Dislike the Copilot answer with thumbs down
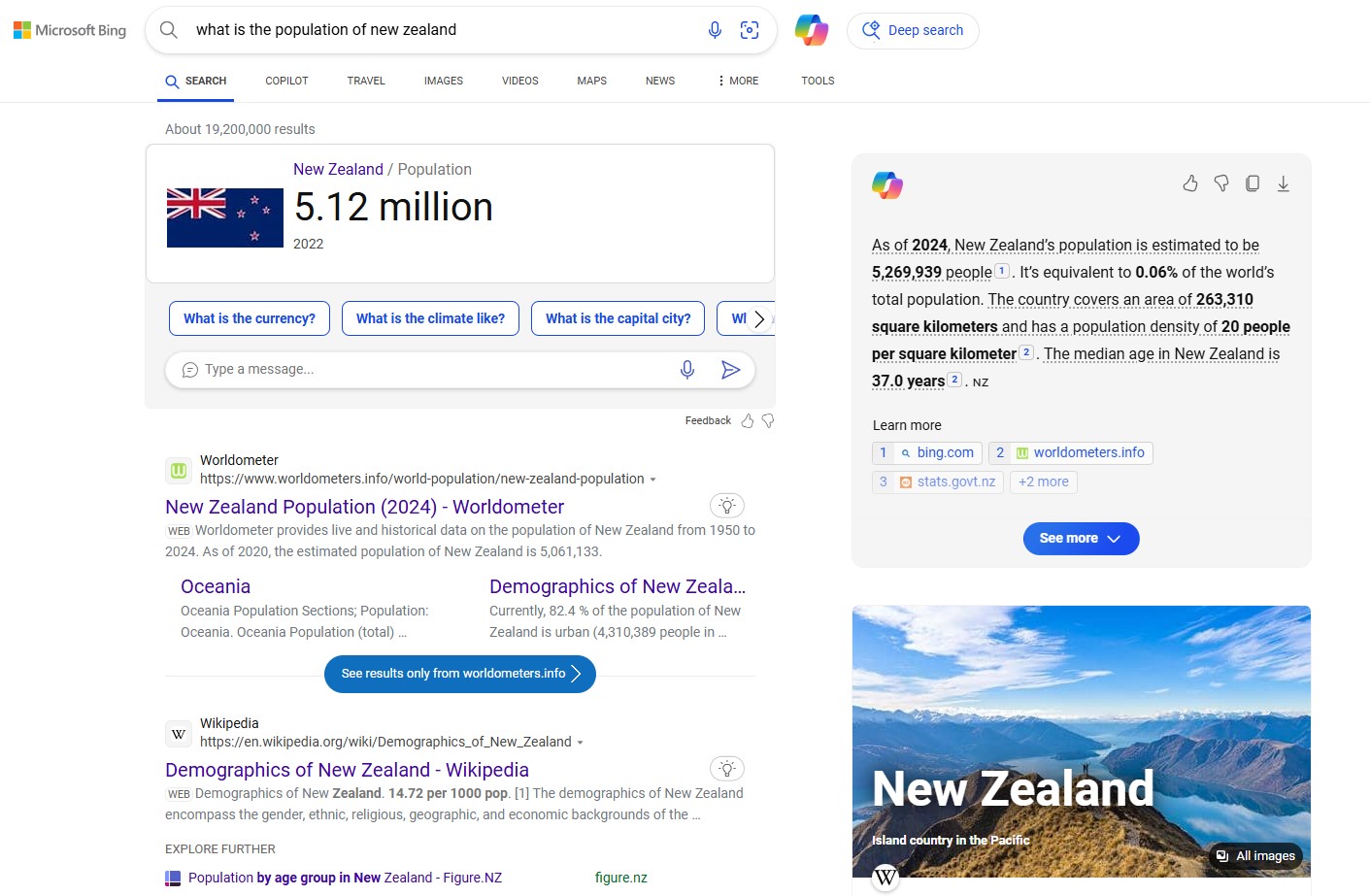The height and width of the screenshot is (896, 1370). point(1221,183)
